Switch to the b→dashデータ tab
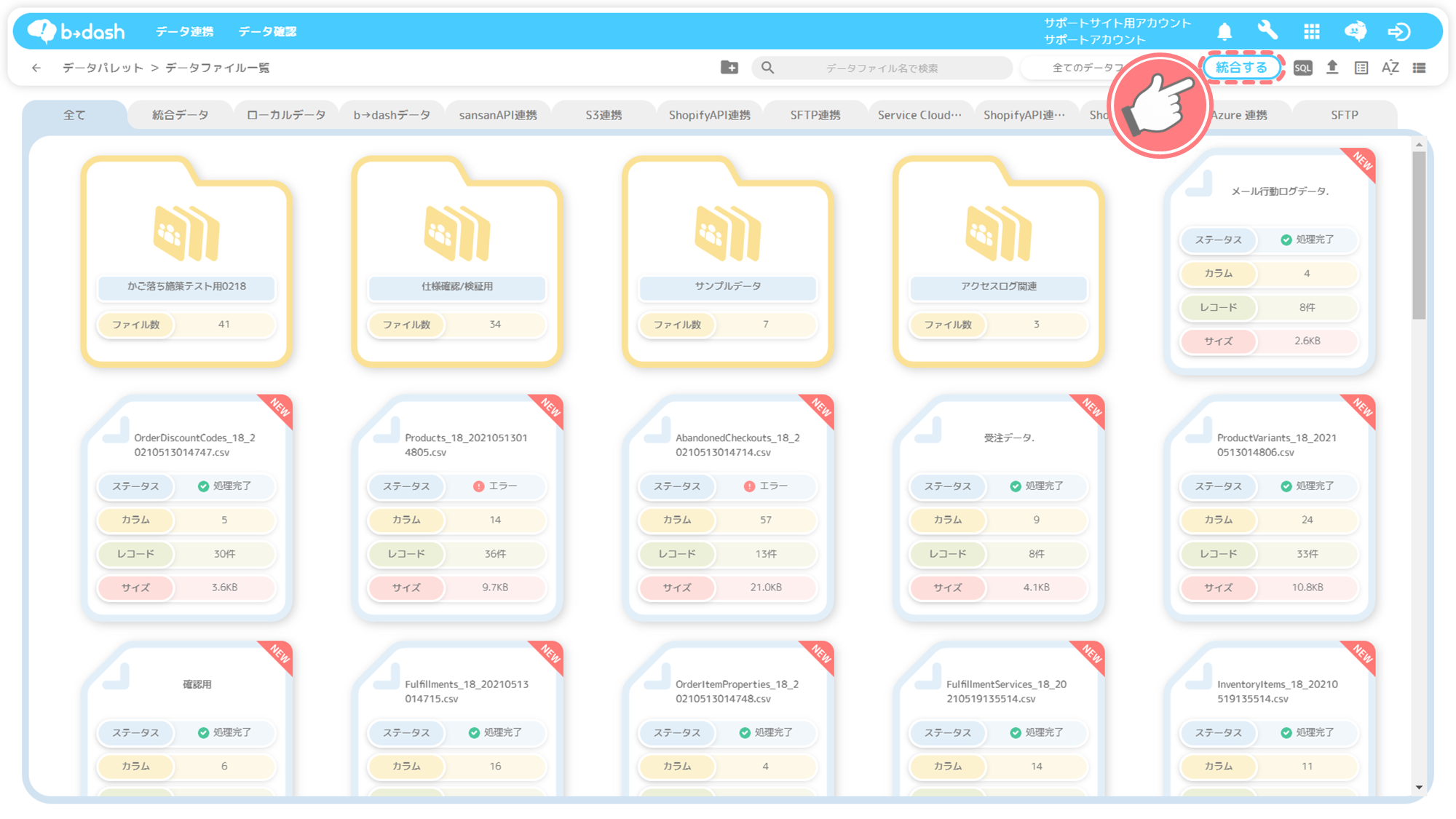This screenshot has width=1456, height=819. pos(392,115)
